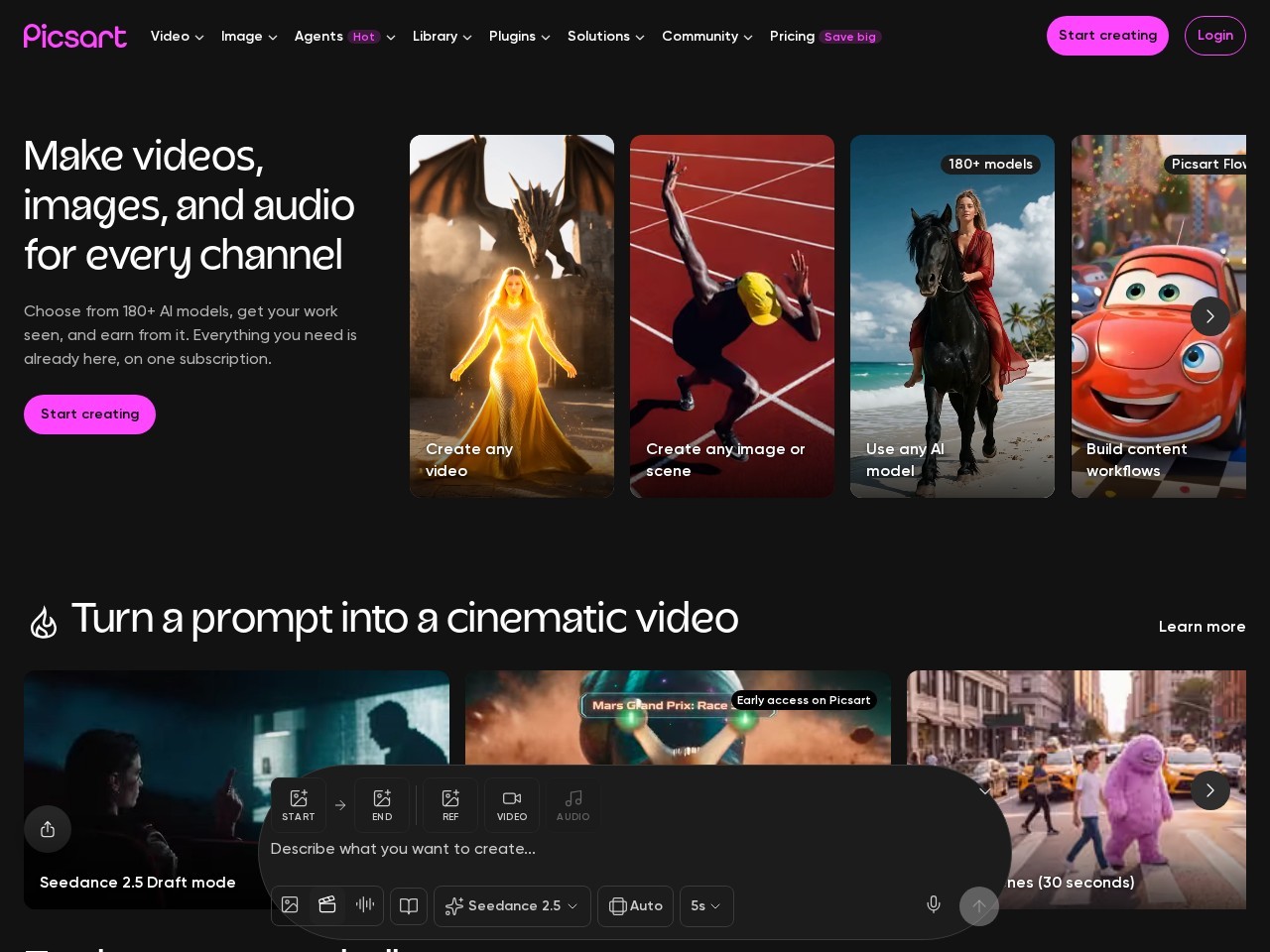Switch to audio generation mode
1270x952 pixels.
pos(365,905)
